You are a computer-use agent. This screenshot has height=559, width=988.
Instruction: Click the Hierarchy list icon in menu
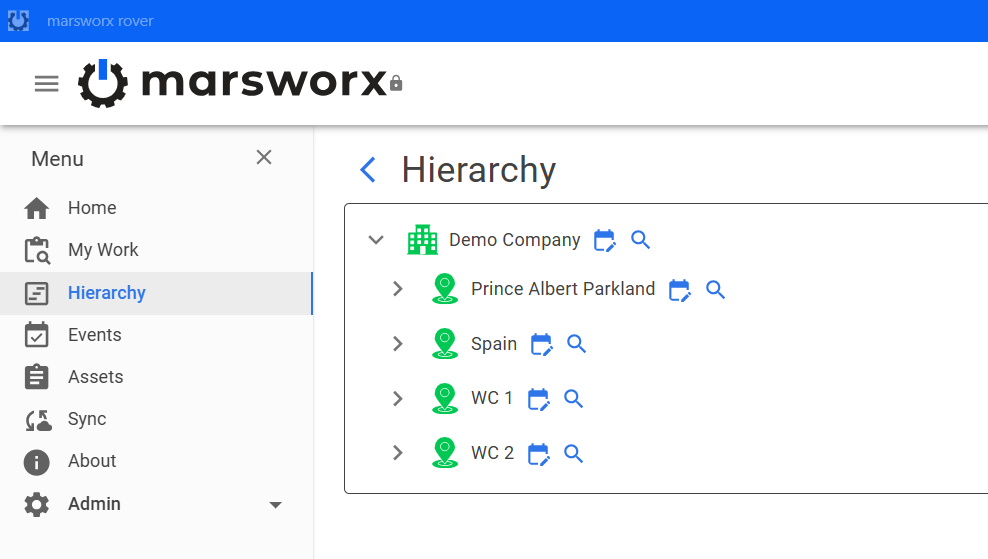click(x=37, y=293)
